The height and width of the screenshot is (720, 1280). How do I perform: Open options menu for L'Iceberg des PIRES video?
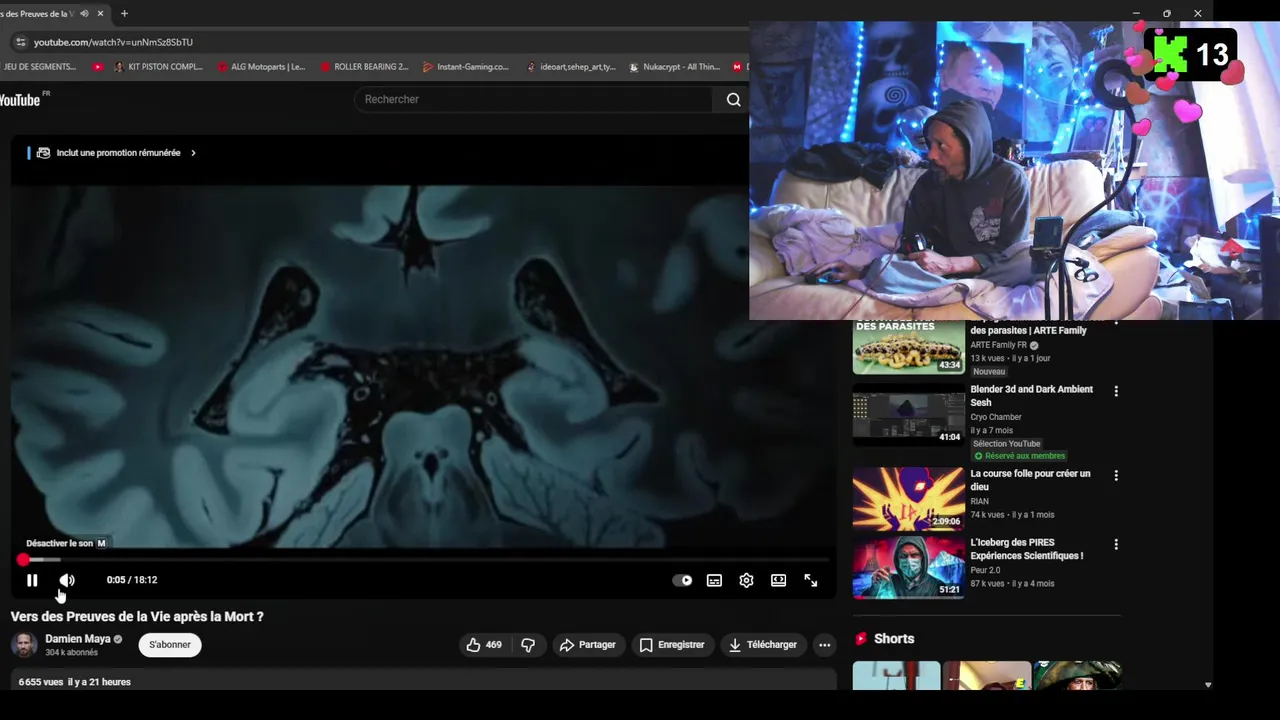pyautogui.click(x=1116, y=544)
